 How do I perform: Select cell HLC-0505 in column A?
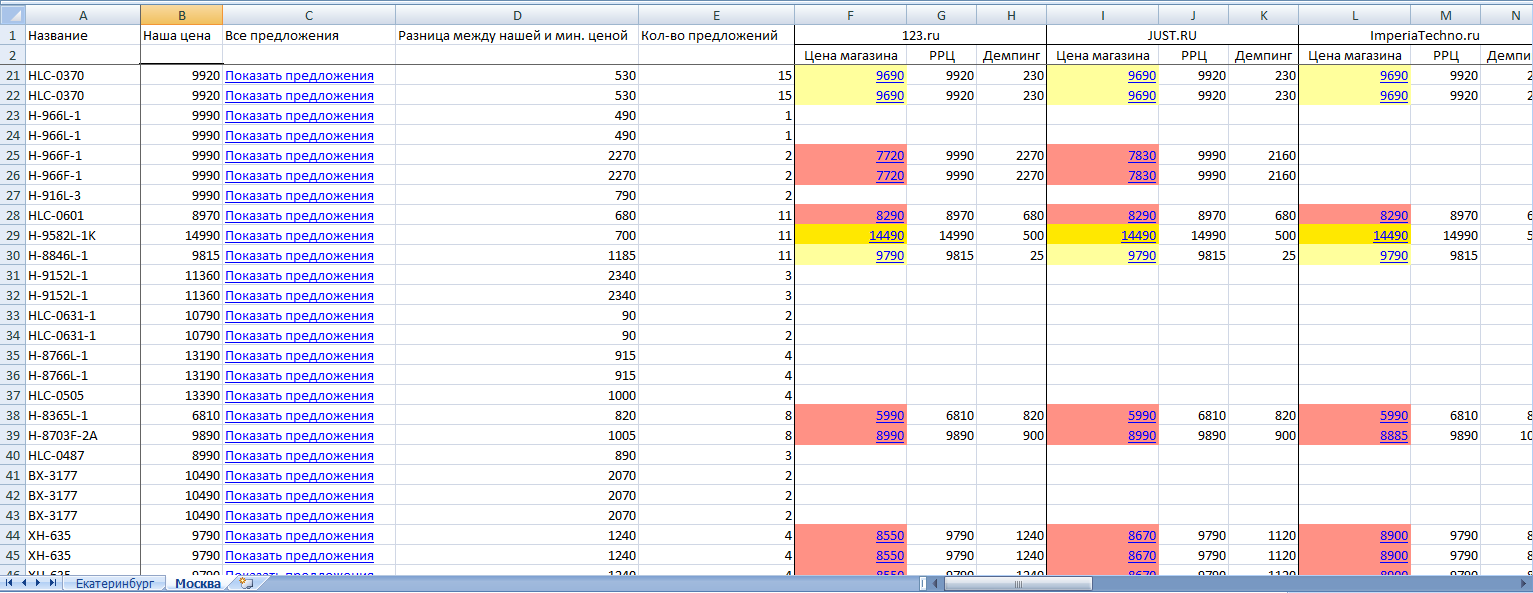click(x=83, y=395)
